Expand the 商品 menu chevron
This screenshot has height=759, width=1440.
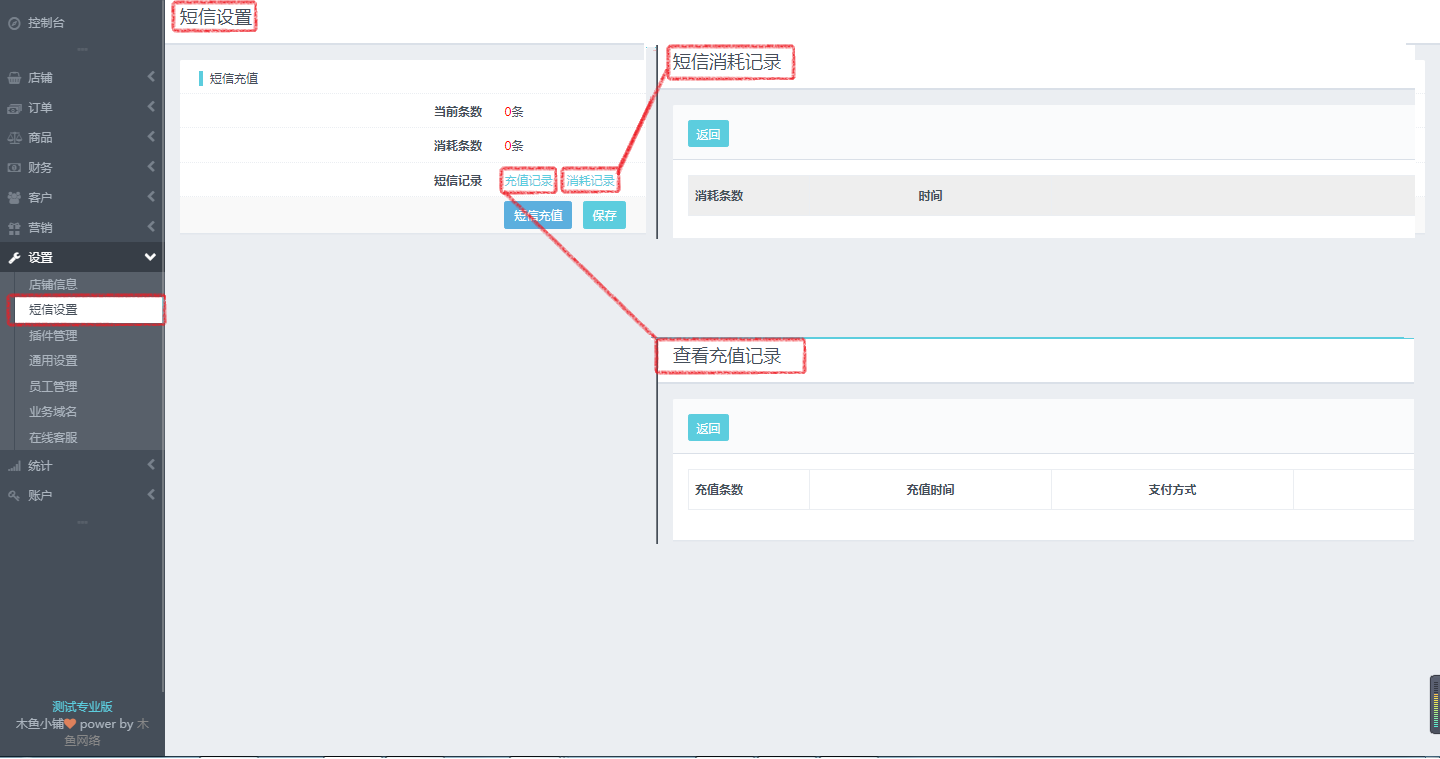[x=151, y=137]
